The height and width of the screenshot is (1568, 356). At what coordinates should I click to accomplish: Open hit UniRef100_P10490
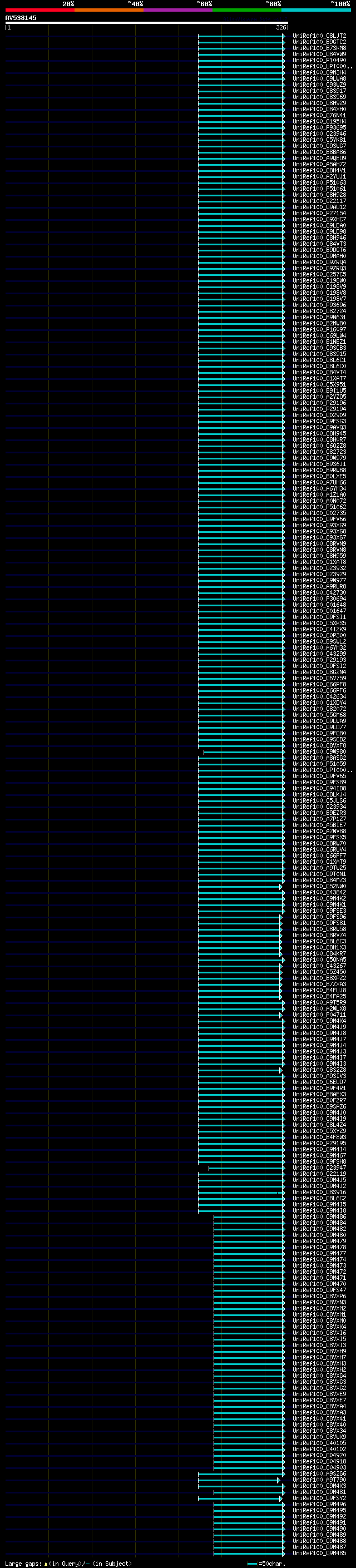click(319, 60)
